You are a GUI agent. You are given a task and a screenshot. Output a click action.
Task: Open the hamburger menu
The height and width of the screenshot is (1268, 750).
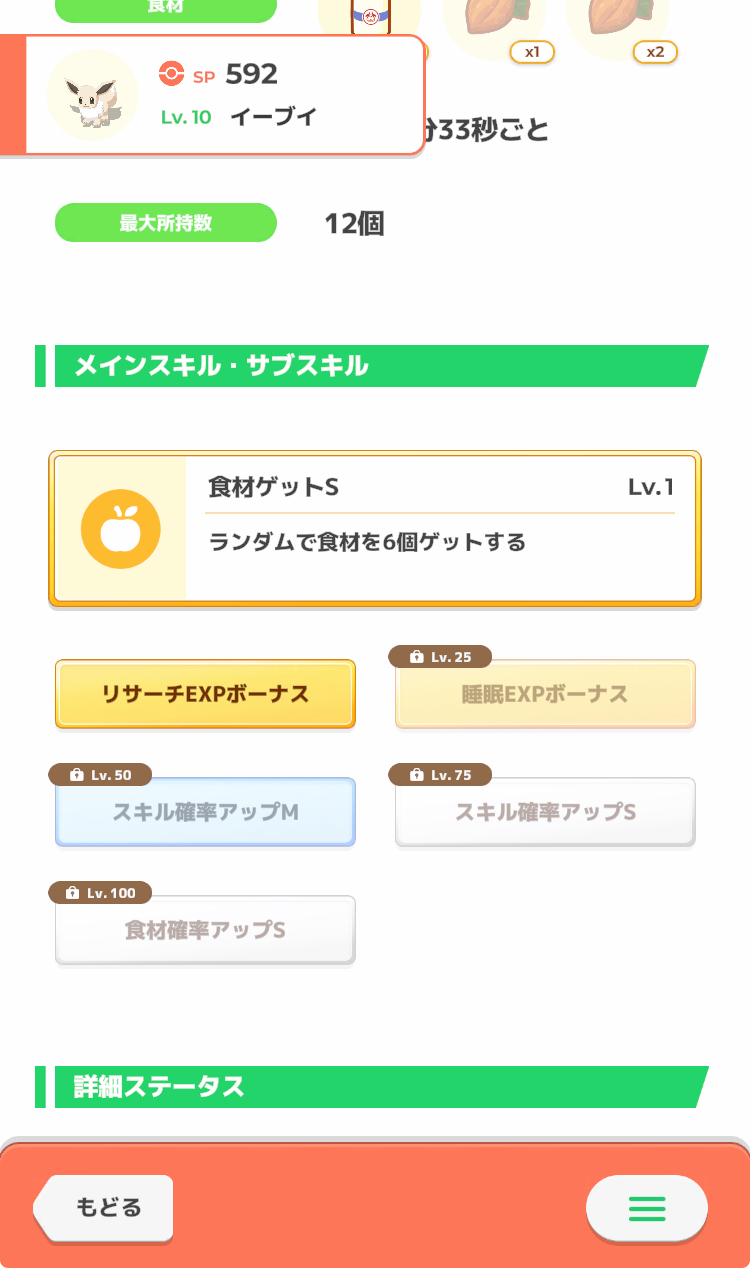click(x=646, y=1208)
